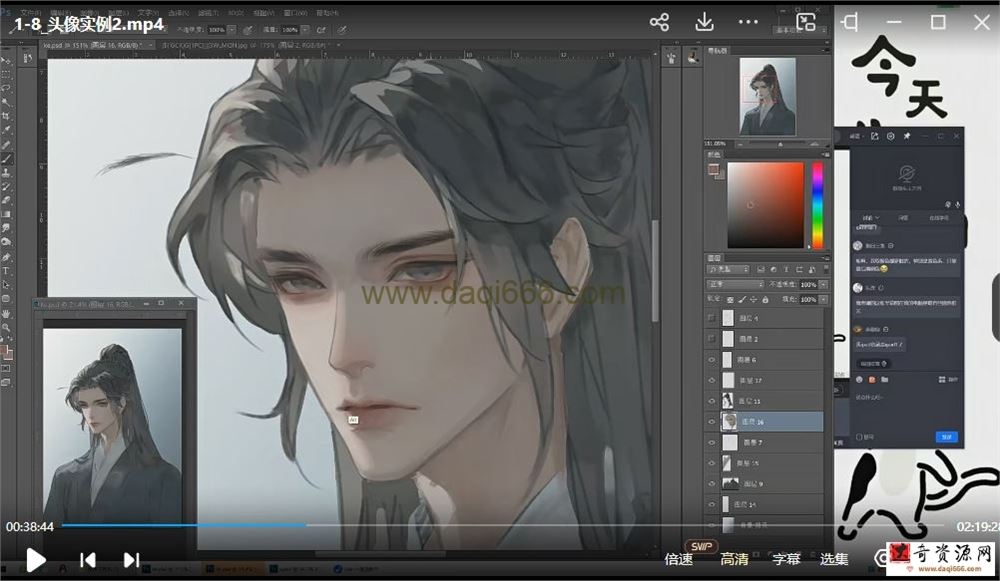Image resolution: width=1000 pixels, height=581 pixels.
Task: Select the Eyedropper tool
Action: point(6,130)
